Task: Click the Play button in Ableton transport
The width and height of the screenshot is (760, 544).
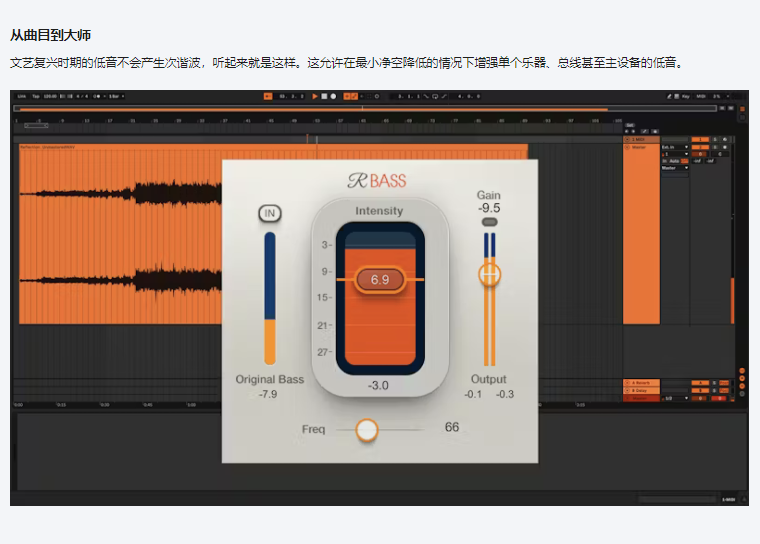Action: pos(315,96)
